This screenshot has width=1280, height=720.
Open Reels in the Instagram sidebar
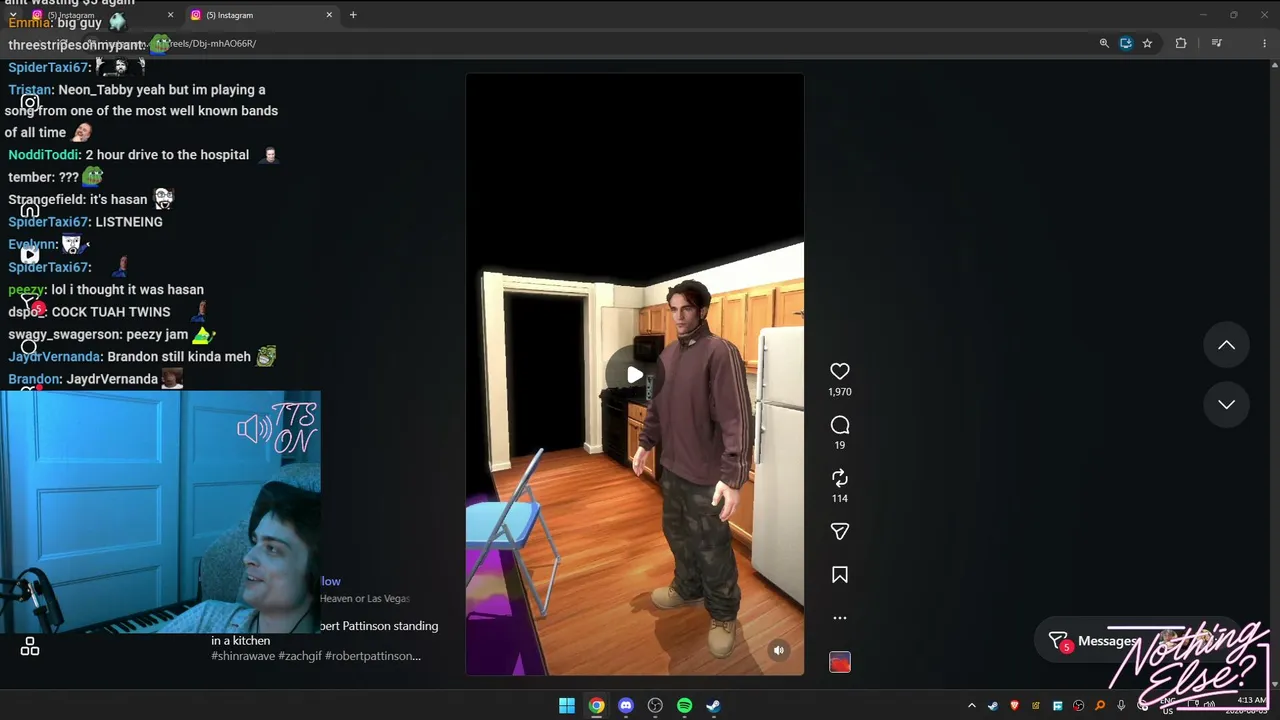[x=30, y=255]
